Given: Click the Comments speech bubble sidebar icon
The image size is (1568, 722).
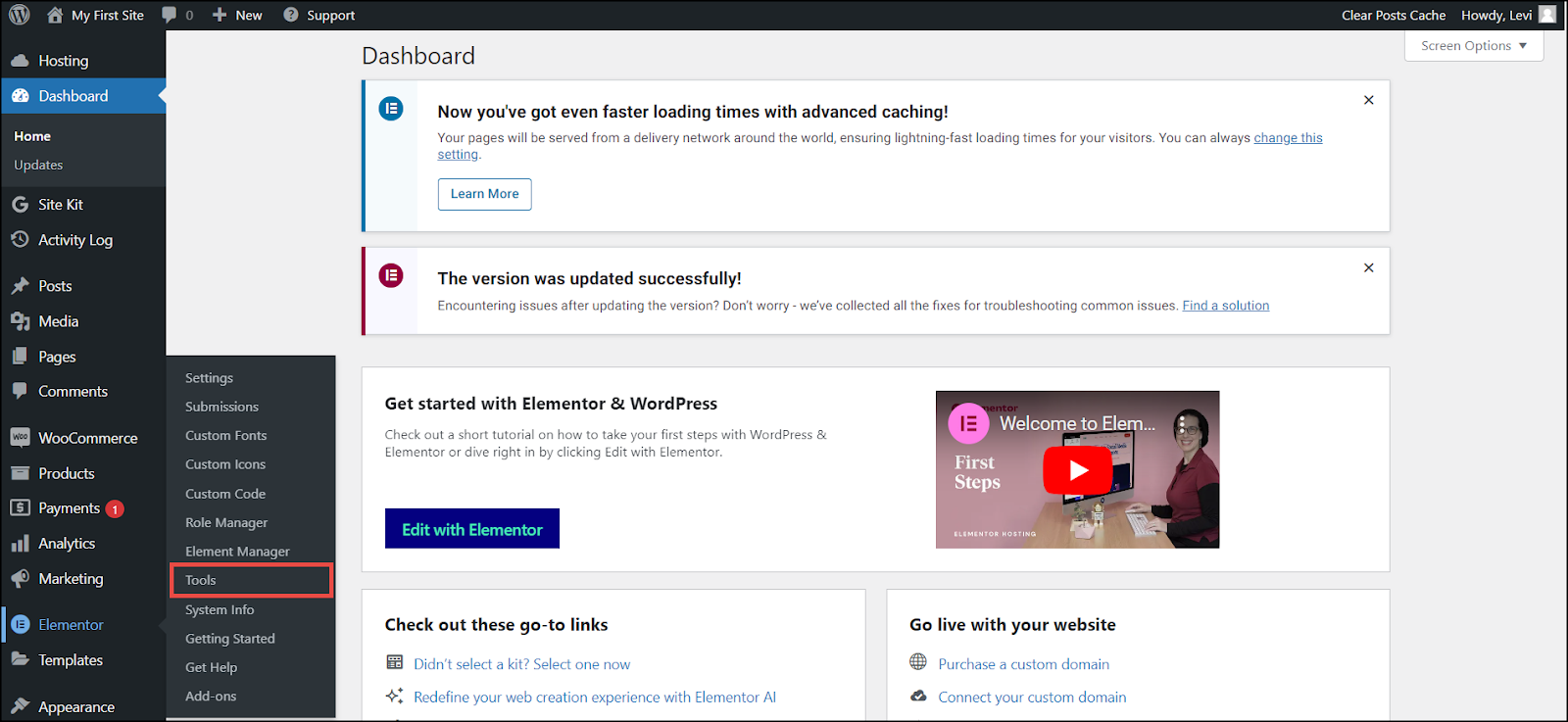Looking at the screenshot, I should click(x=20, y=391).
